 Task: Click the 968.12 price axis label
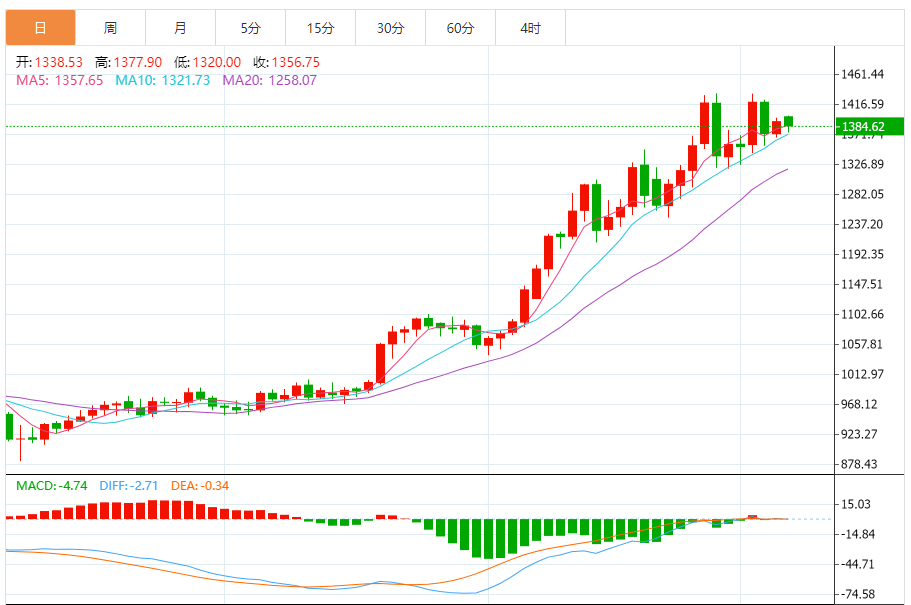click(859, 404)
